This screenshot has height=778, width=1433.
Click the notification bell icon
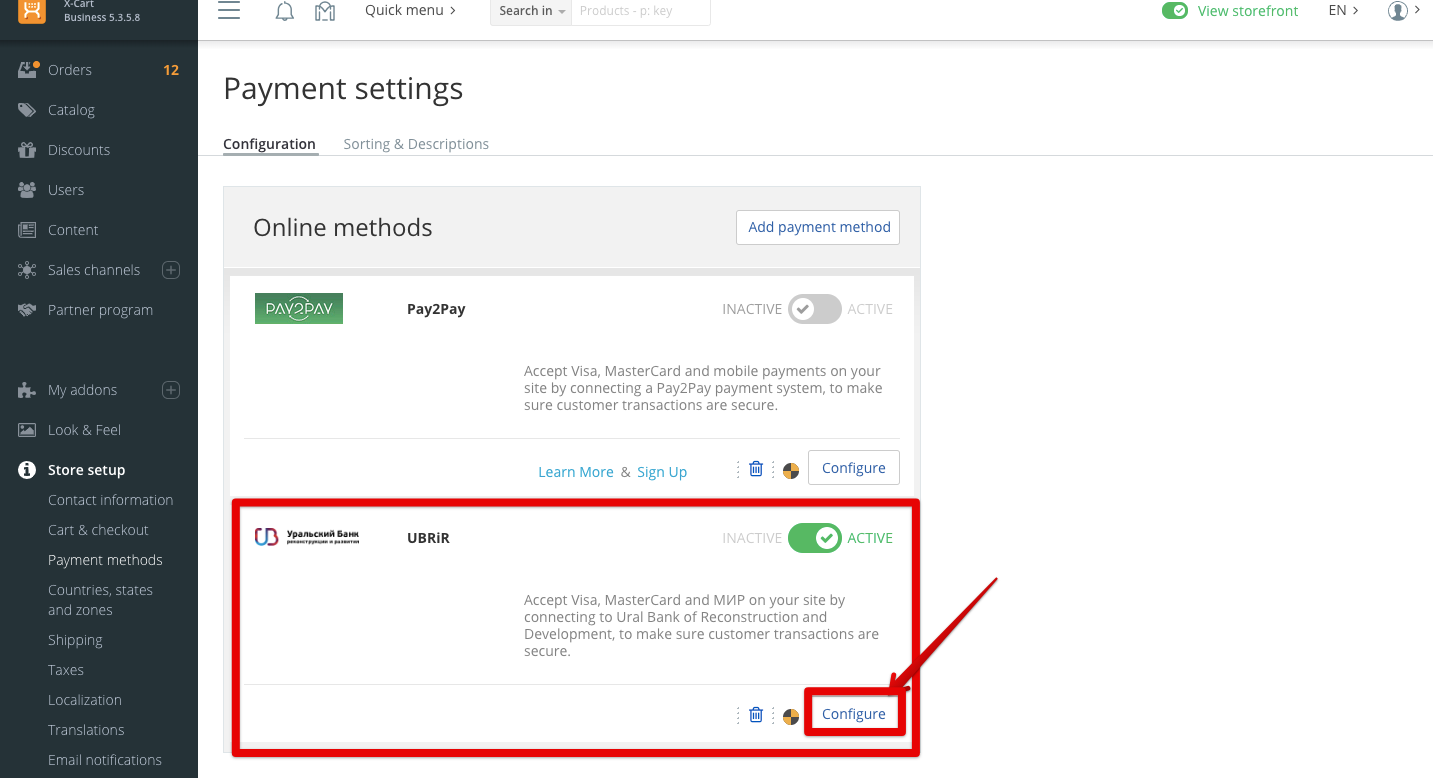[284, 12]
